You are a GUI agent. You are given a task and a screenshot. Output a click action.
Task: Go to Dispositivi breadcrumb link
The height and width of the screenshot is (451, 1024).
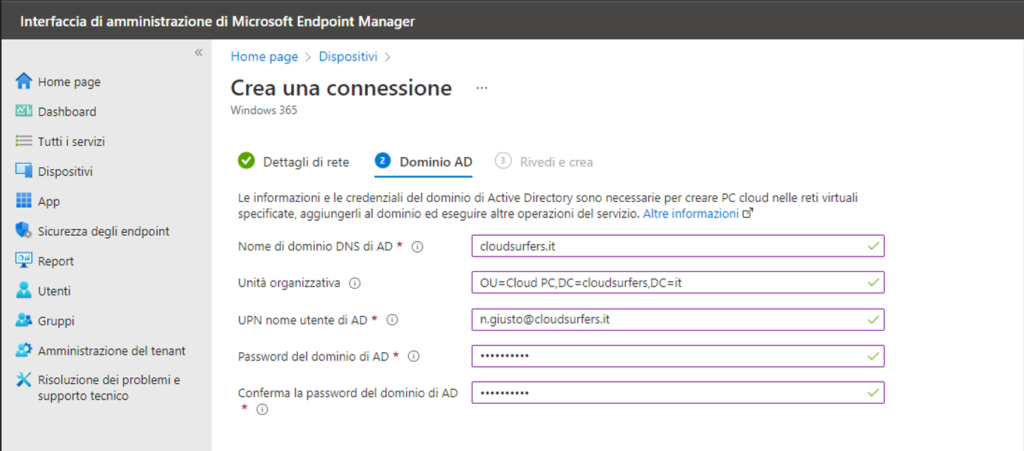coord(348,57)
